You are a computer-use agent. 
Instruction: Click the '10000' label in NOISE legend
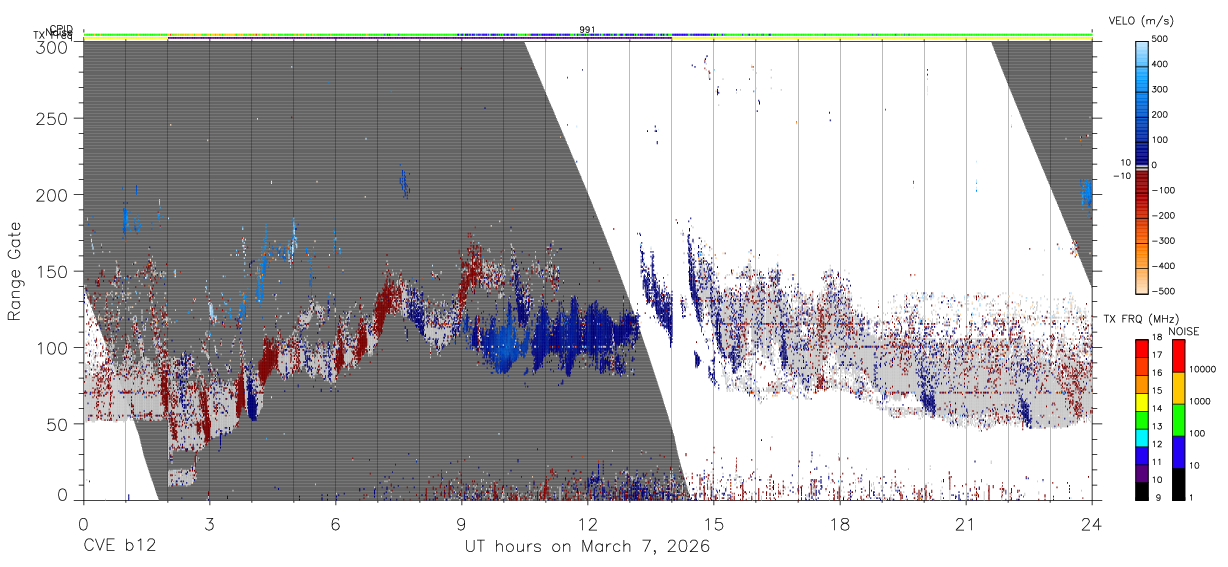pyautogui.click(x=1203, y=369)
